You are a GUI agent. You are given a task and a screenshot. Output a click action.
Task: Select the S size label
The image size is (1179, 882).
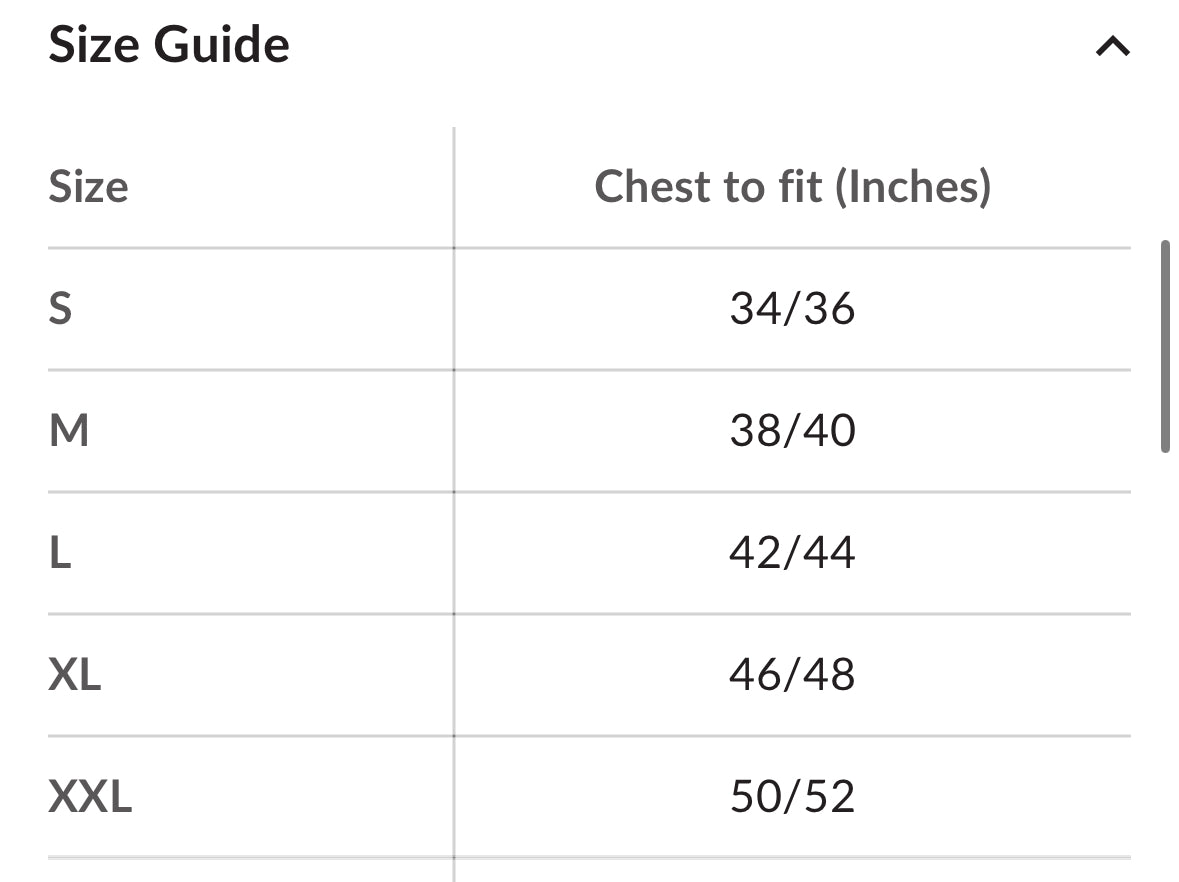[60, 308]
